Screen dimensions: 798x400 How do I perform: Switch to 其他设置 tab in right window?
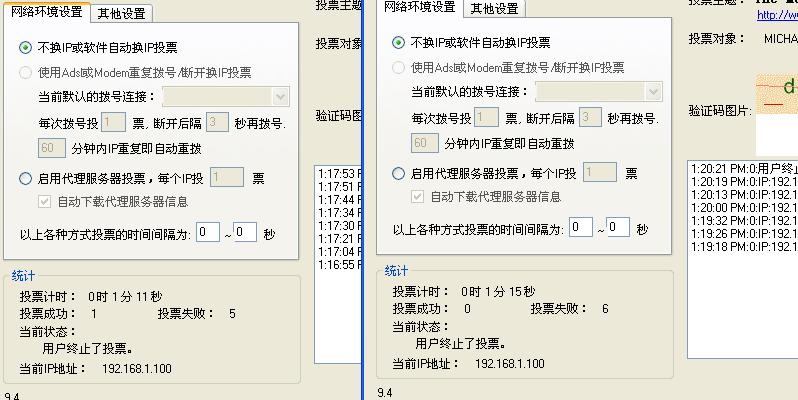coord(495,9)
